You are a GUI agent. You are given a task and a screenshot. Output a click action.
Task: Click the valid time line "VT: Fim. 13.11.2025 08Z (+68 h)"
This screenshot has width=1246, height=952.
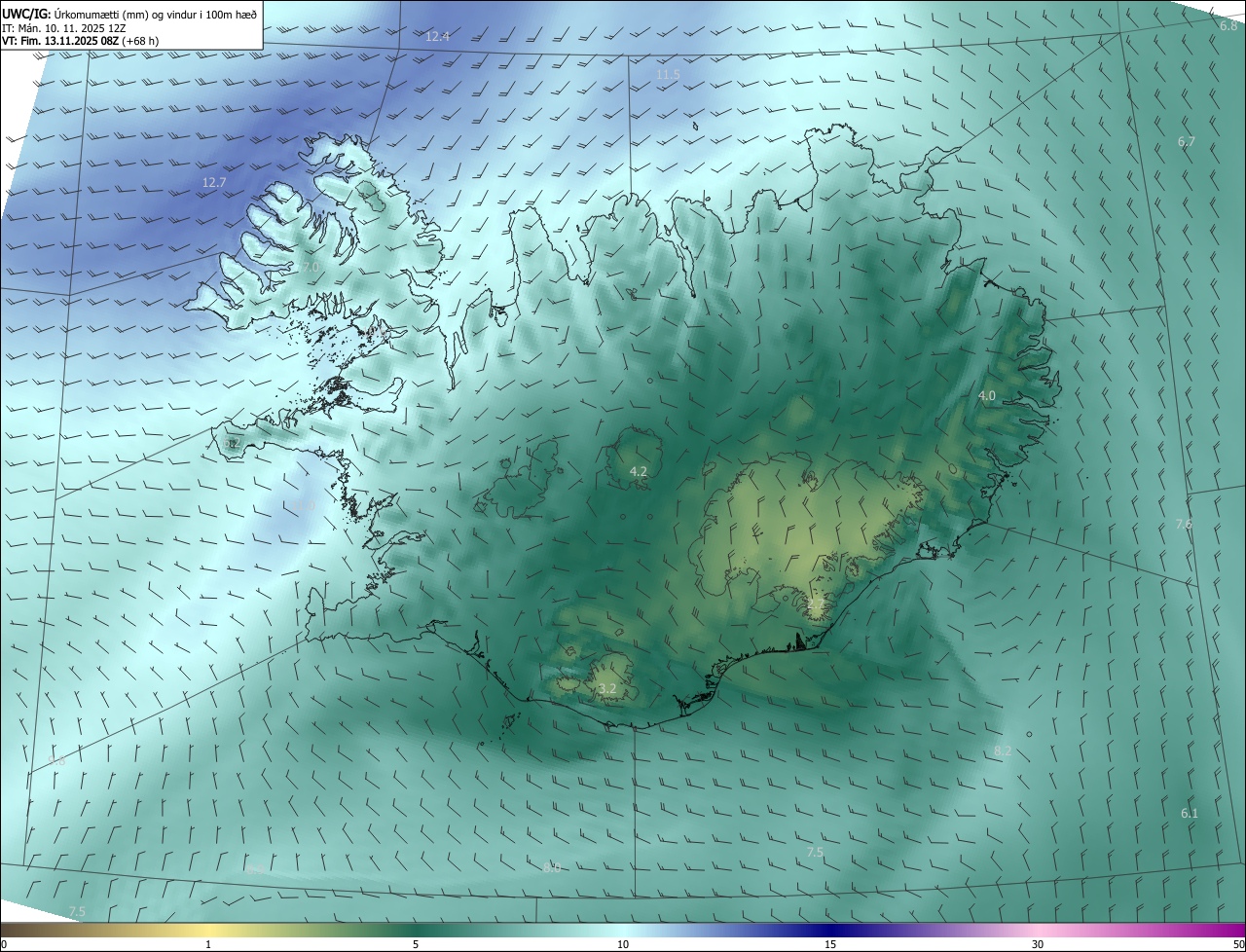[80, 41]
